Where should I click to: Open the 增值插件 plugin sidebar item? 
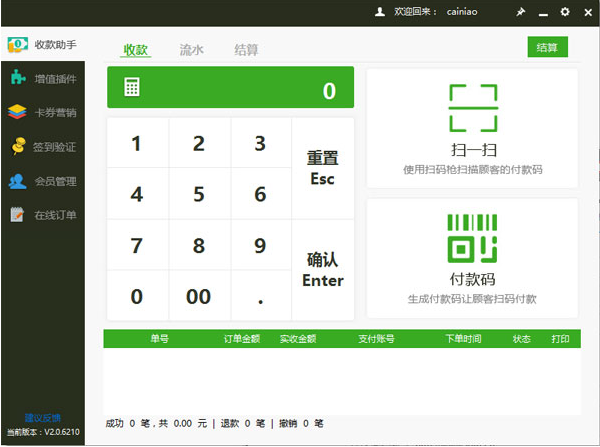[43, 78]
